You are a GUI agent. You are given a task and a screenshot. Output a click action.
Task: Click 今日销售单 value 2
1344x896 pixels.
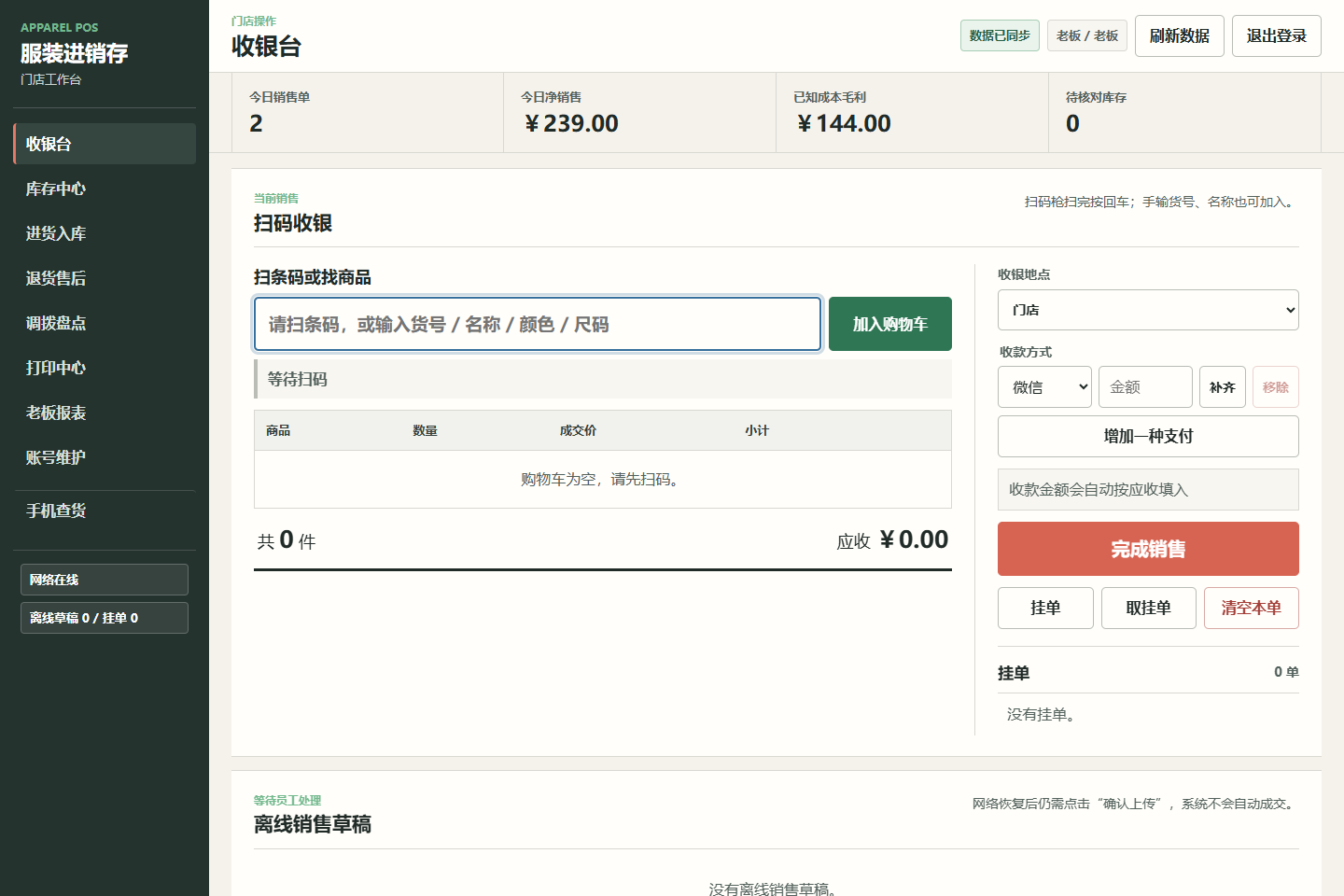click(x=256, y=123)
